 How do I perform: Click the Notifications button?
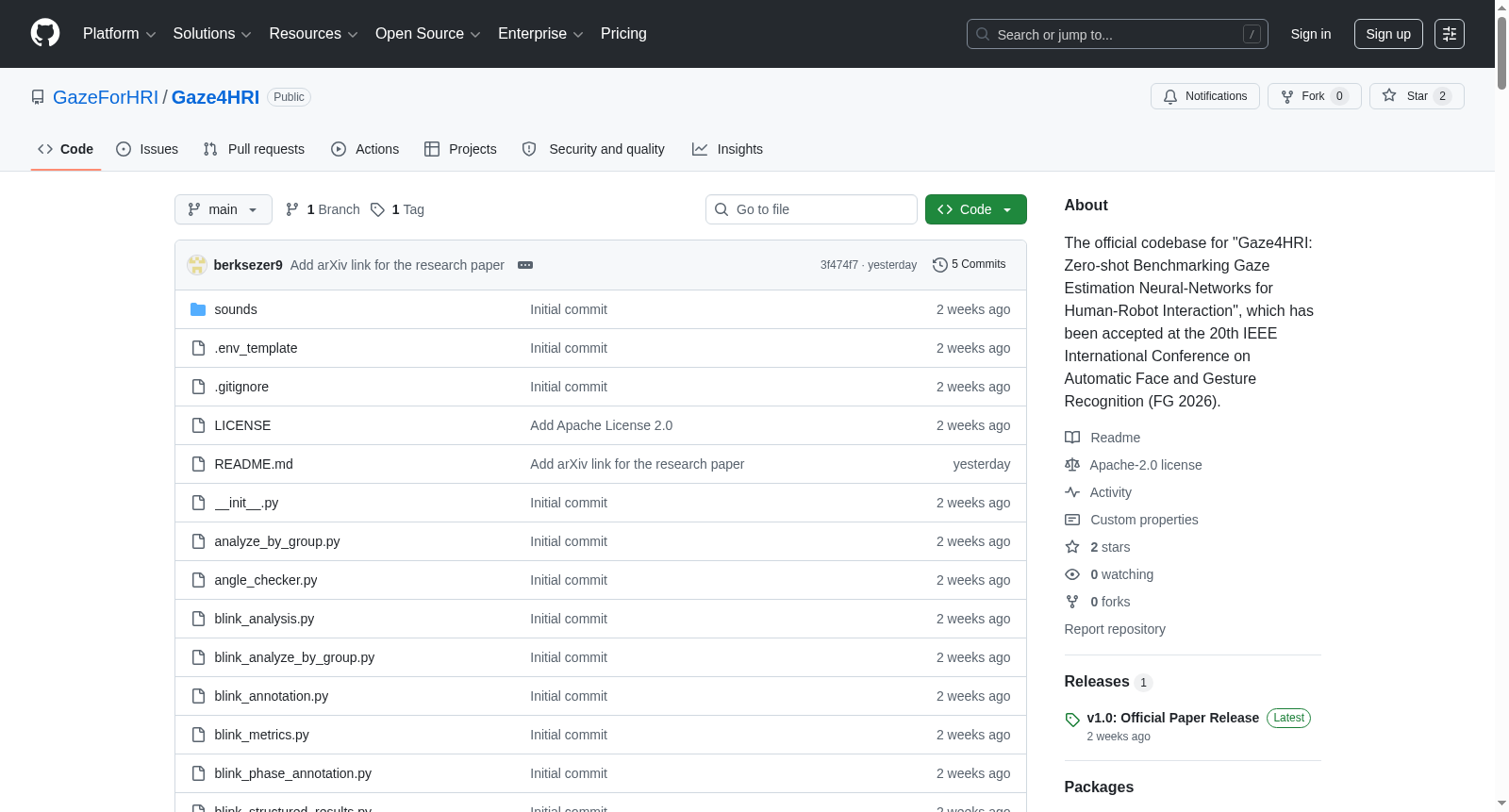click(1205, 96)
